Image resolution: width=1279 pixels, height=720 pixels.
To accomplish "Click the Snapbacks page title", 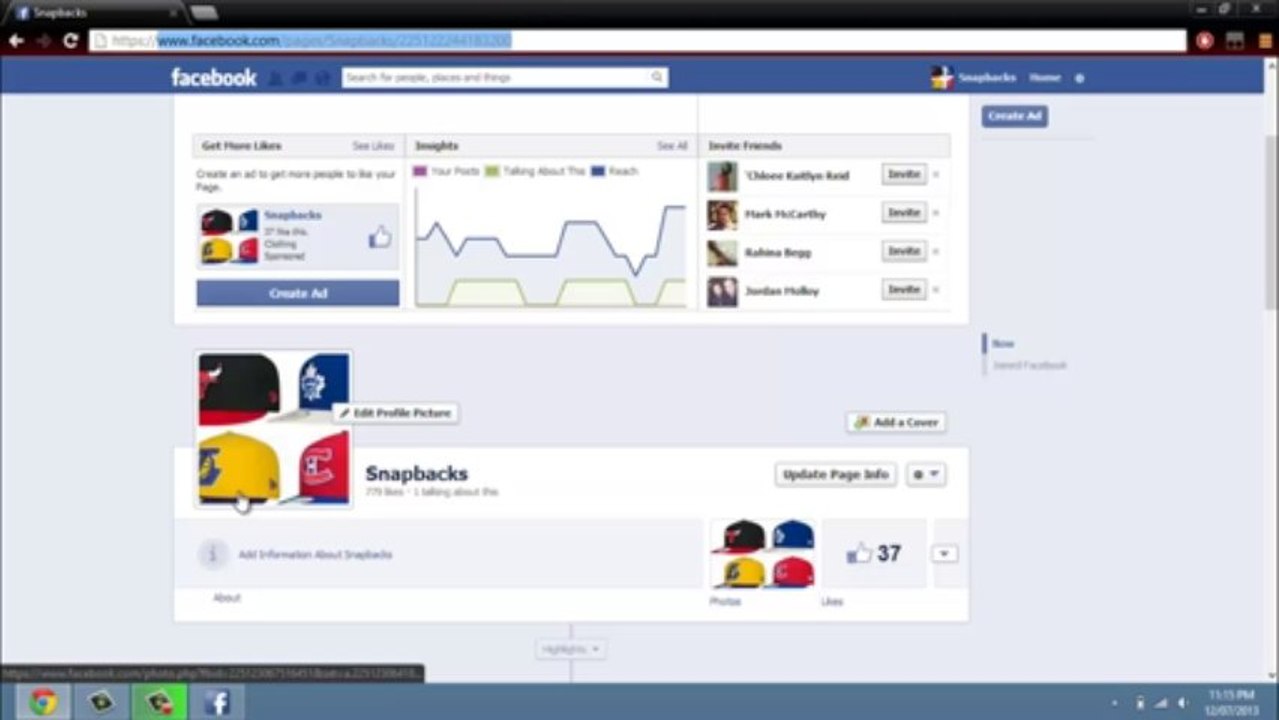I will [x=417, y=473].
